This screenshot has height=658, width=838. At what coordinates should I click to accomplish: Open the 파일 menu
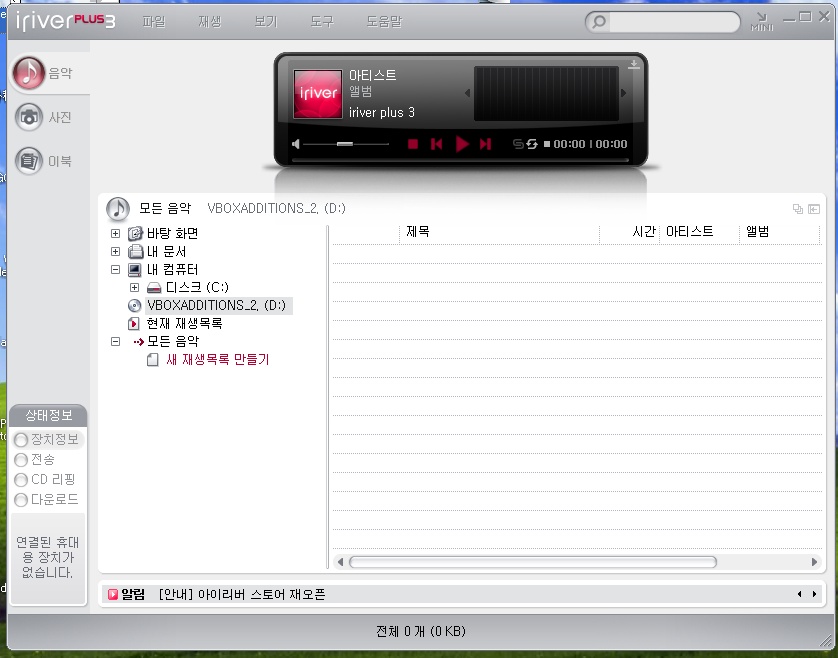pyautogui.click(x=154, y=22)
